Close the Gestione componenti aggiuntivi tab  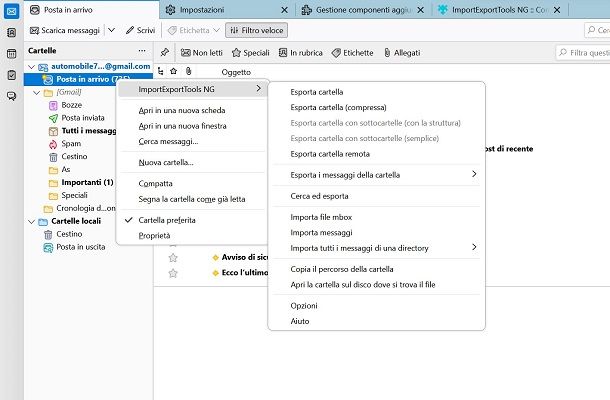click(421, 10)
